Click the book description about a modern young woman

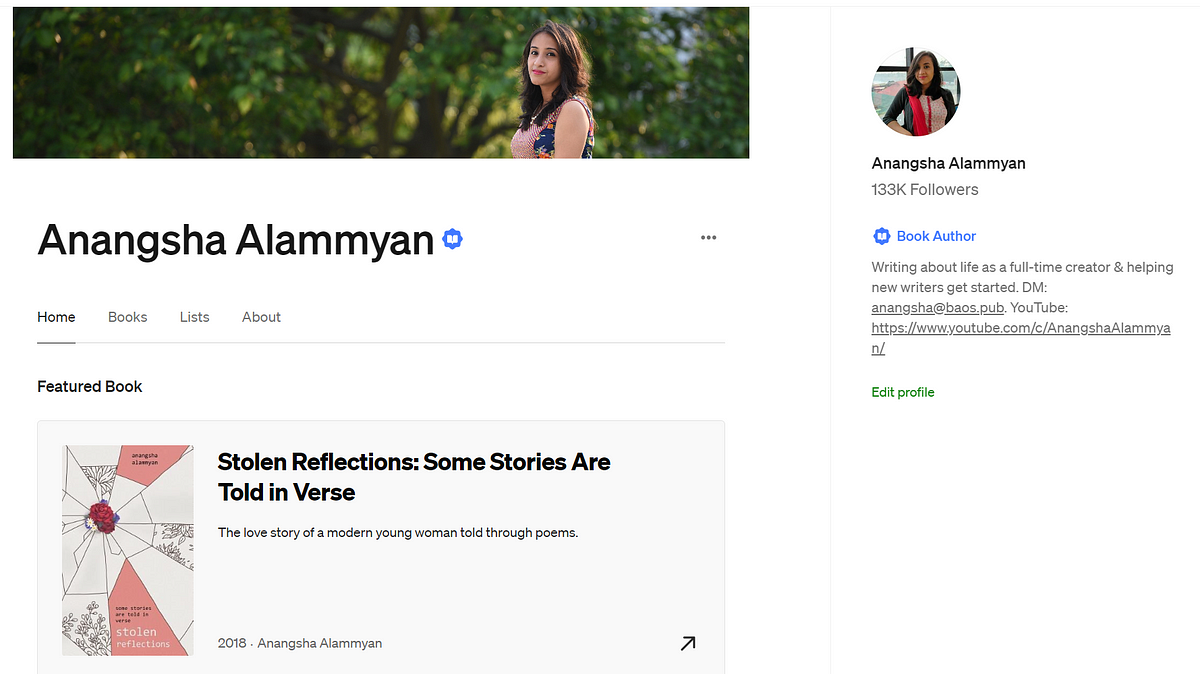(x=398, y=533)
